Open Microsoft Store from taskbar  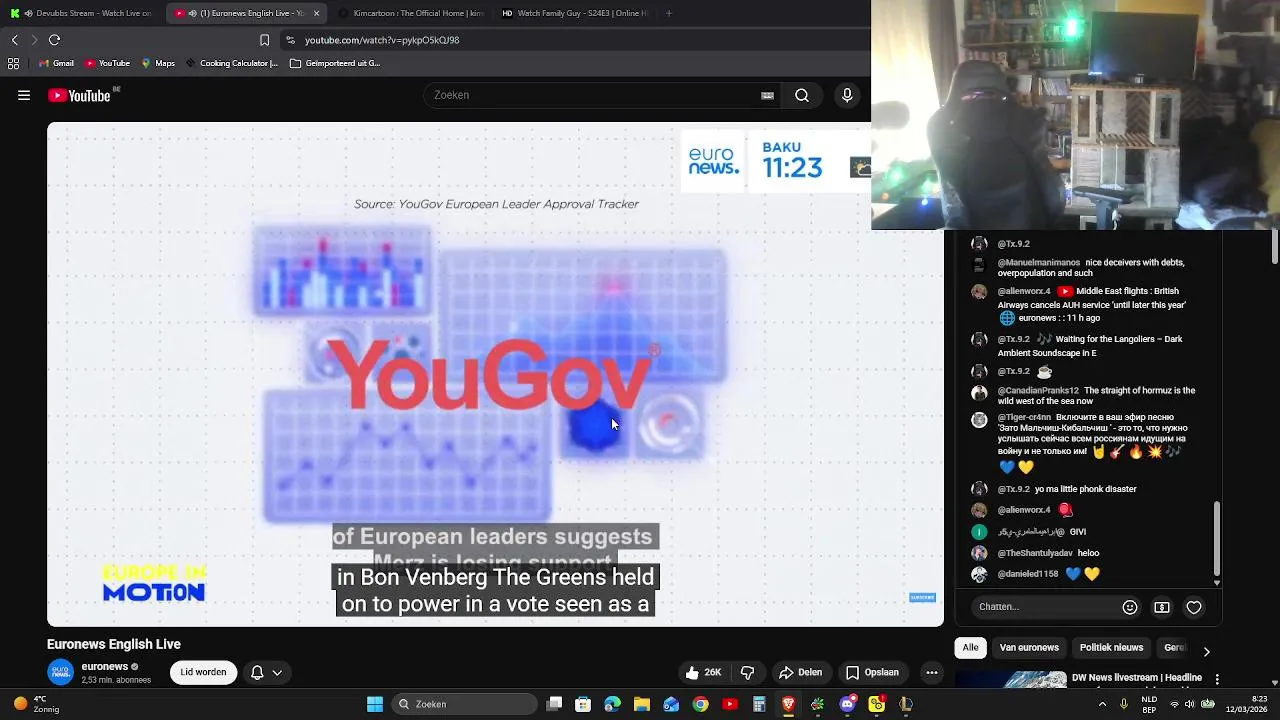pos(583,704)
